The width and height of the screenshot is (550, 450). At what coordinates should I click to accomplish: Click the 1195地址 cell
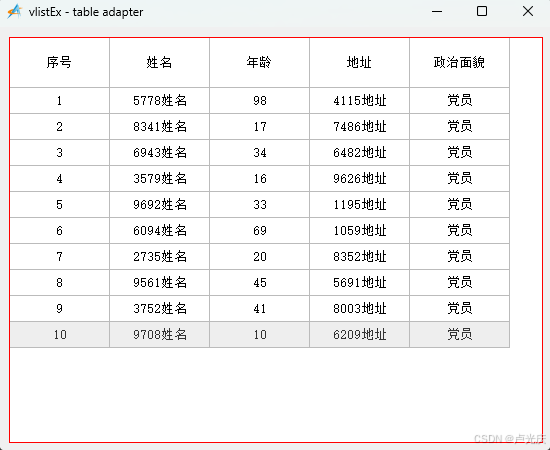tap(360, 204)
